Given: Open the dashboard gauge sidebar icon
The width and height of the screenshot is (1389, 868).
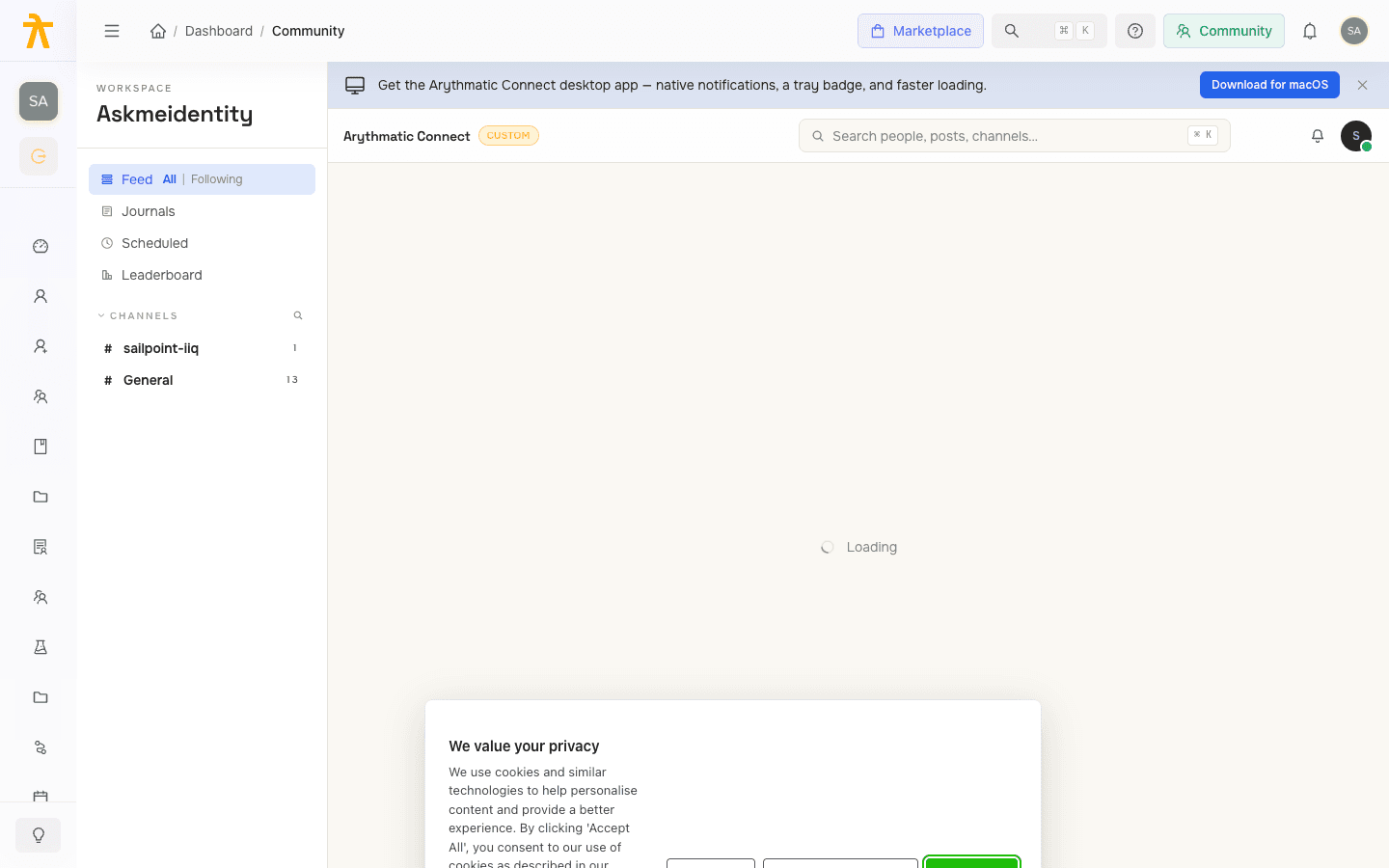Looking at the screenshot, I should click(41, 246).
